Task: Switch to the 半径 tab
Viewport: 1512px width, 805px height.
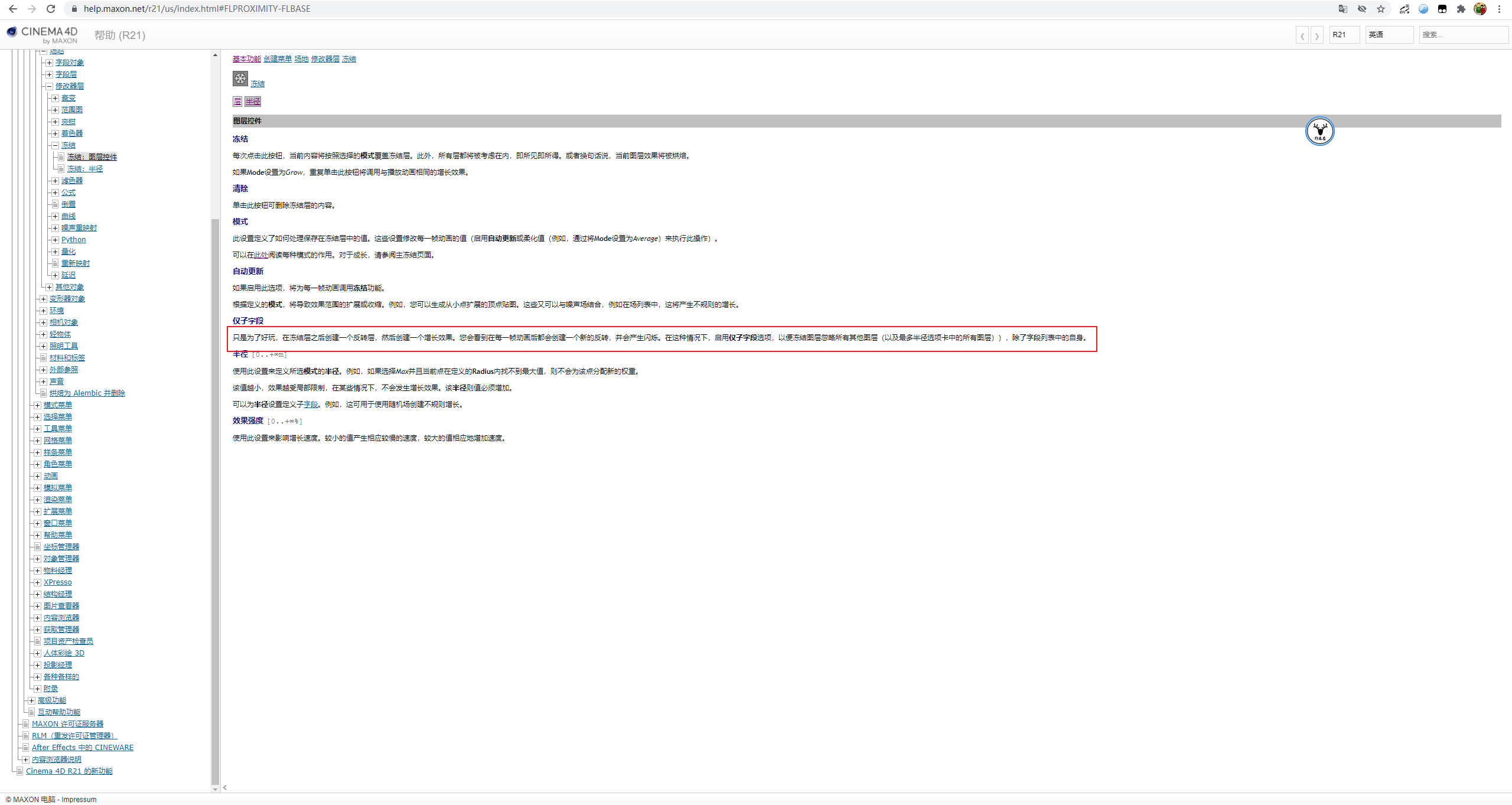Action: click(253, 102)
